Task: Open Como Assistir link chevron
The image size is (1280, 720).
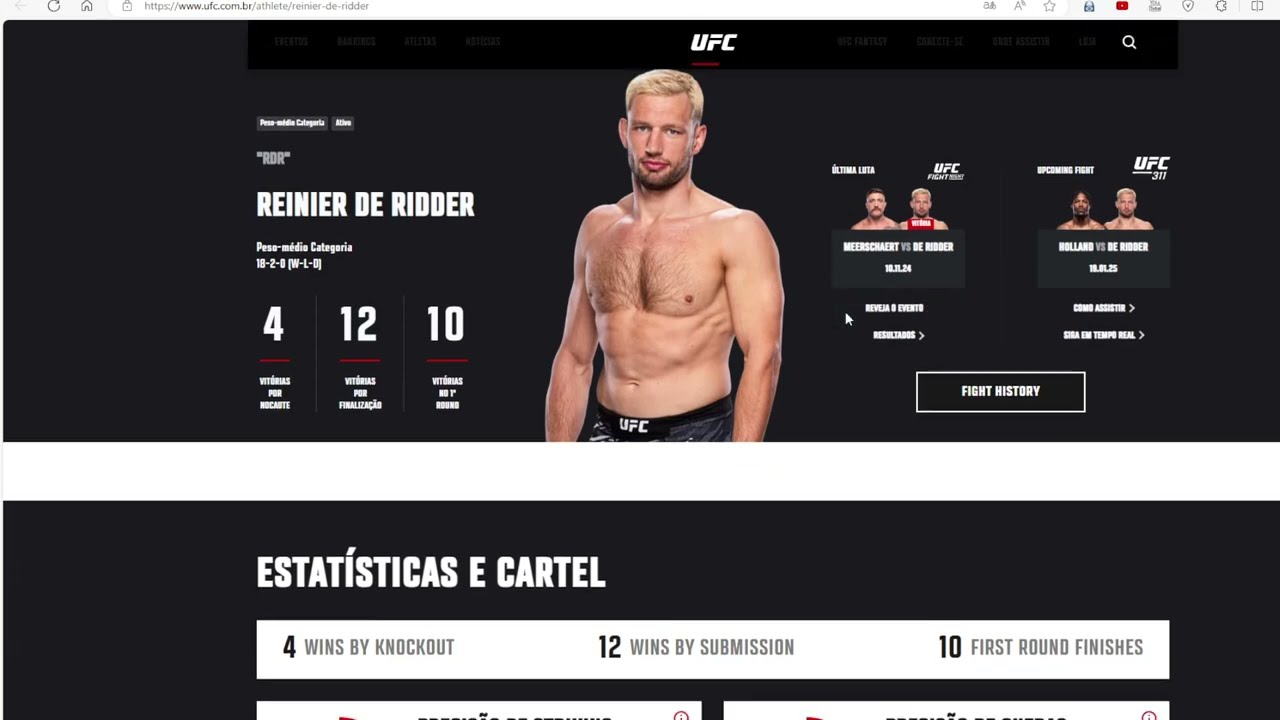Action: pyautogui.click(x=1131, y=308)
